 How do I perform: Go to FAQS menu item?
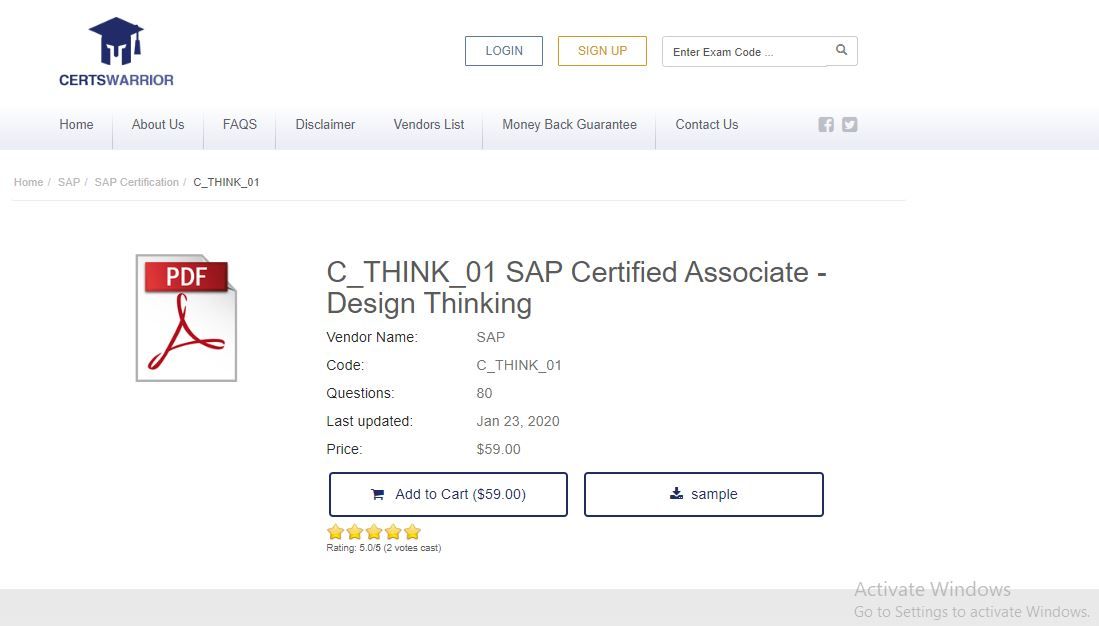pos(240,125)
